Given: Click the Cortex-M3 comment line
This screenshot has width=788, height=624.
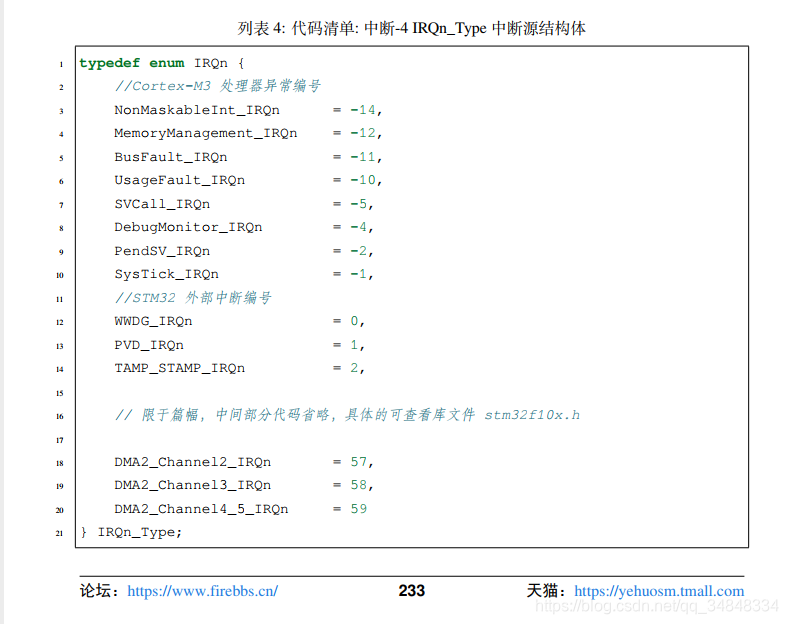Looking at the screenshot, I should coord(218,86).
